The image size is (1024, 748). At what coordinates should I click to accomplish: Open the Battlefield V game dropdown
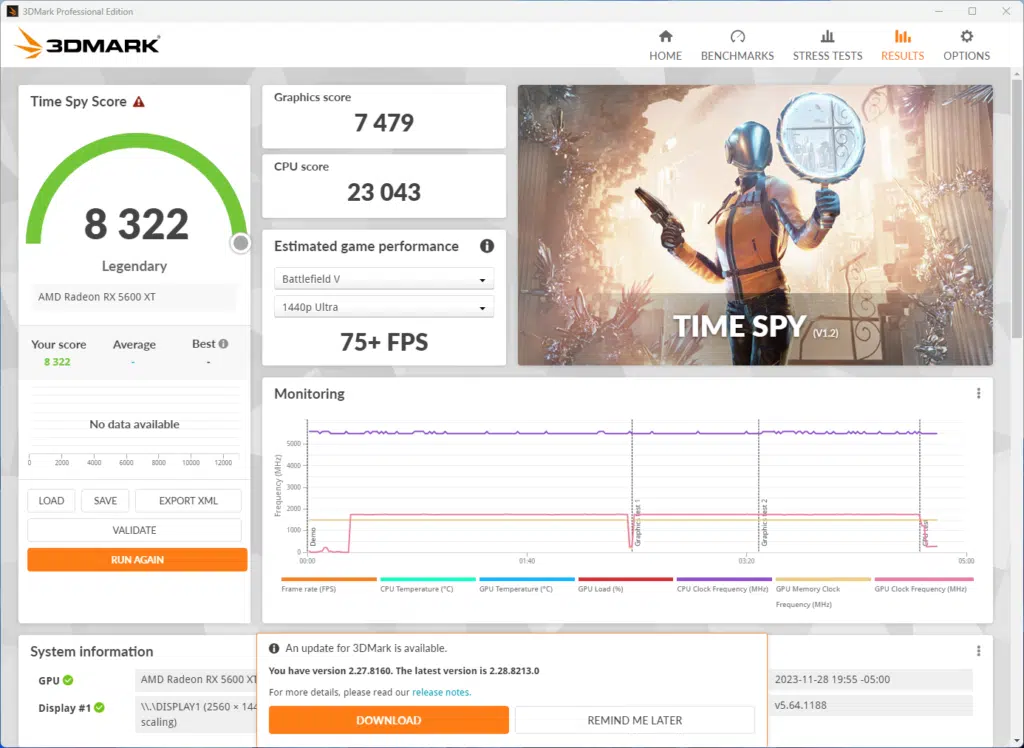coord(384,278)
